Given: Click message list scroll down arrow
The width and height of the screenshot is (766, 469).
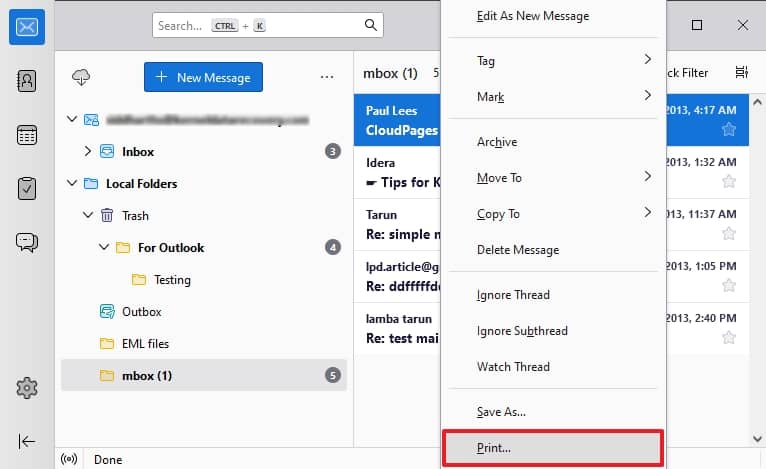Looking at the screenshot, I should [x=757, y=438].
